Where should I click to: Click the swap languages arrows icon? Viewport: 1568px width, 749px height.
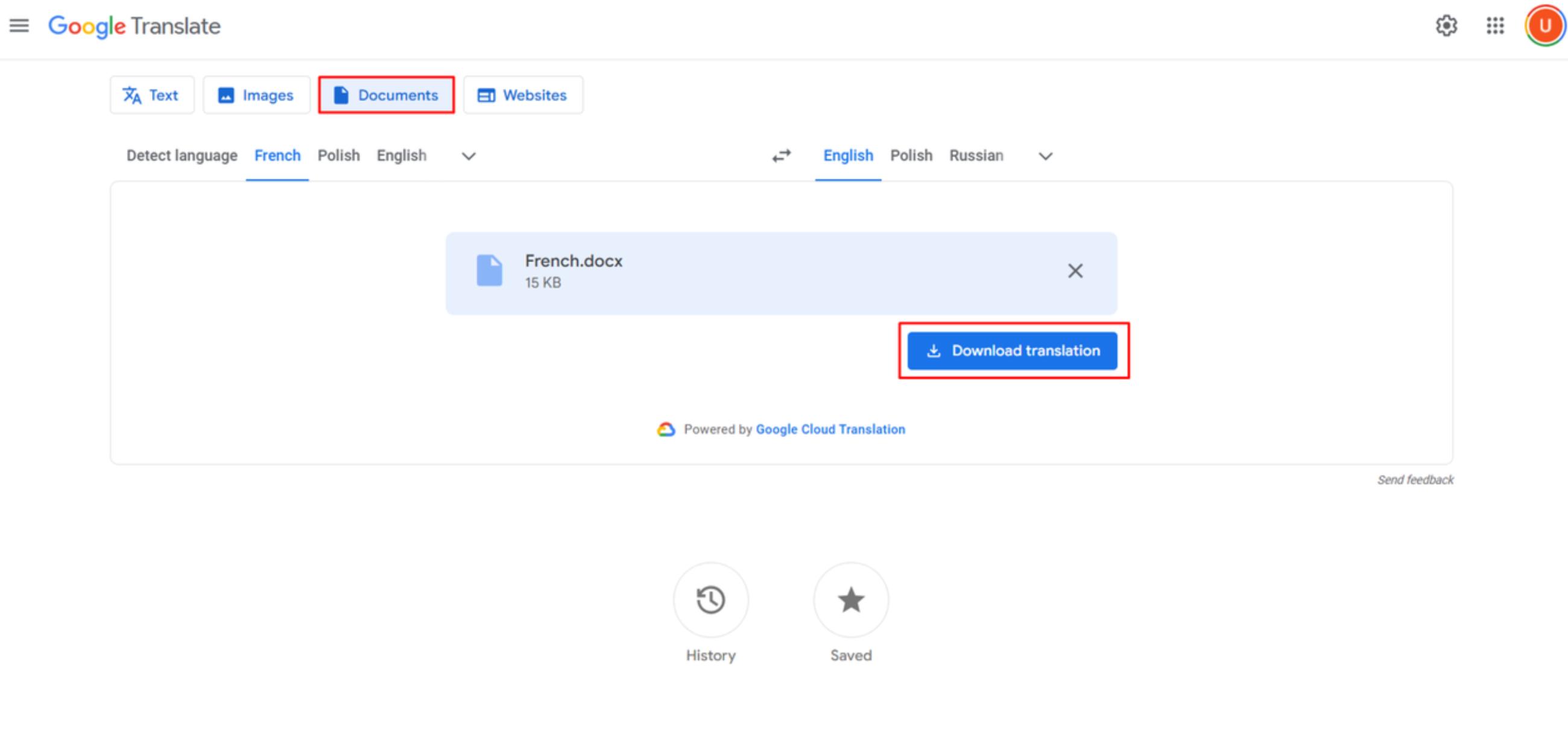coord(782,156)
